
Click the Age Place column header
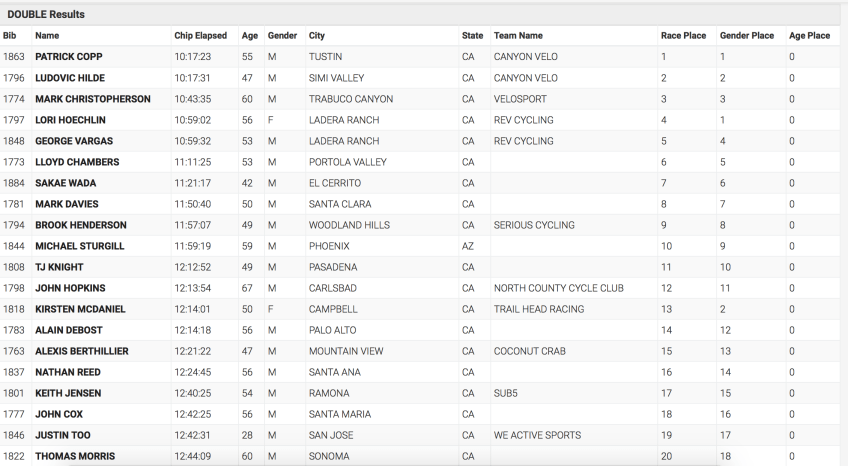pyautogui.click(x=809, y=36)
